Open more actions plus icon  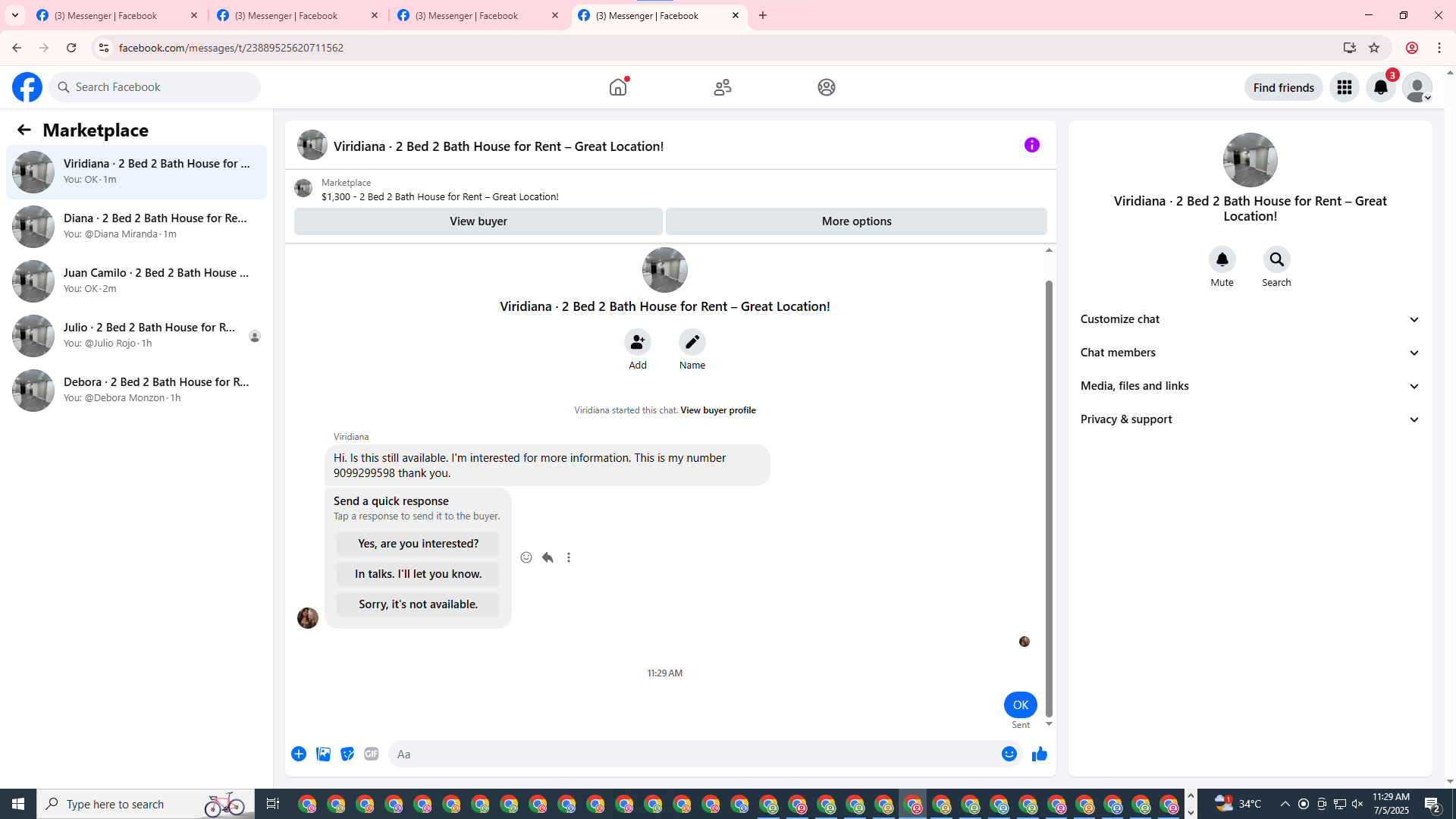(x=299, y=754)
